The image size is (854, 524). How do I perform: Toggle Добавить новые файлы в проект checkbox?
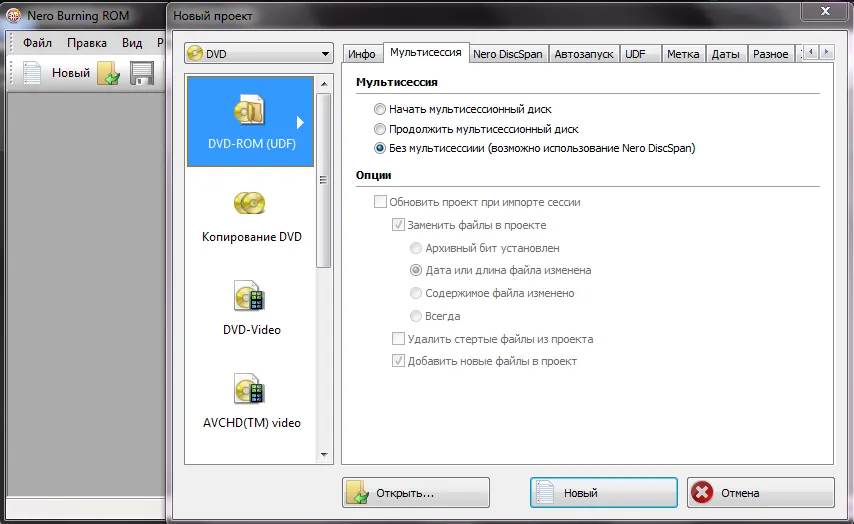pos(398,361)
